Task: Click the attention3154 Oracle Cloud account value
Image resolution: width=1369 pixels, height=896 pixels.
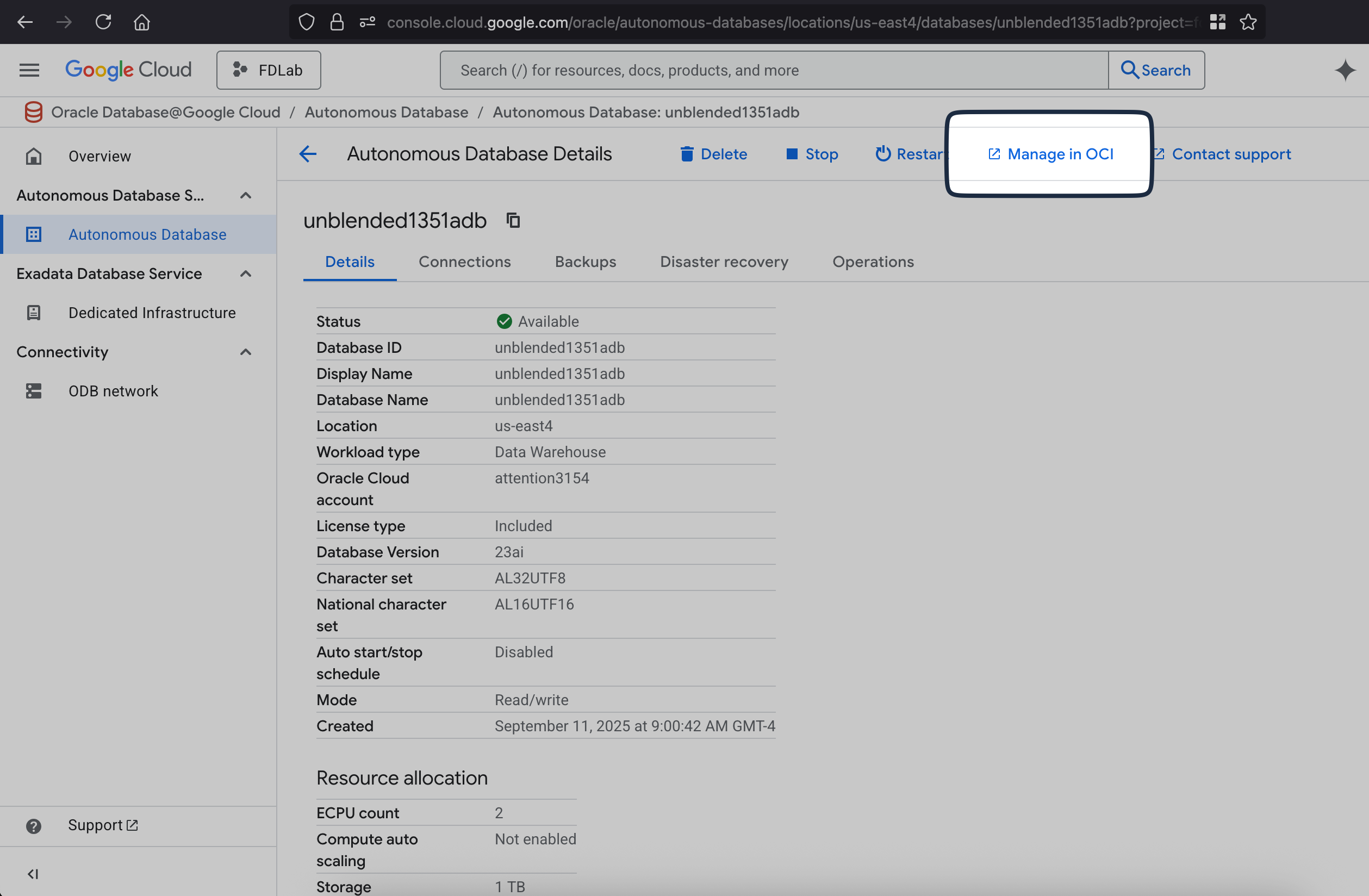Action: [x=542, y=478]
